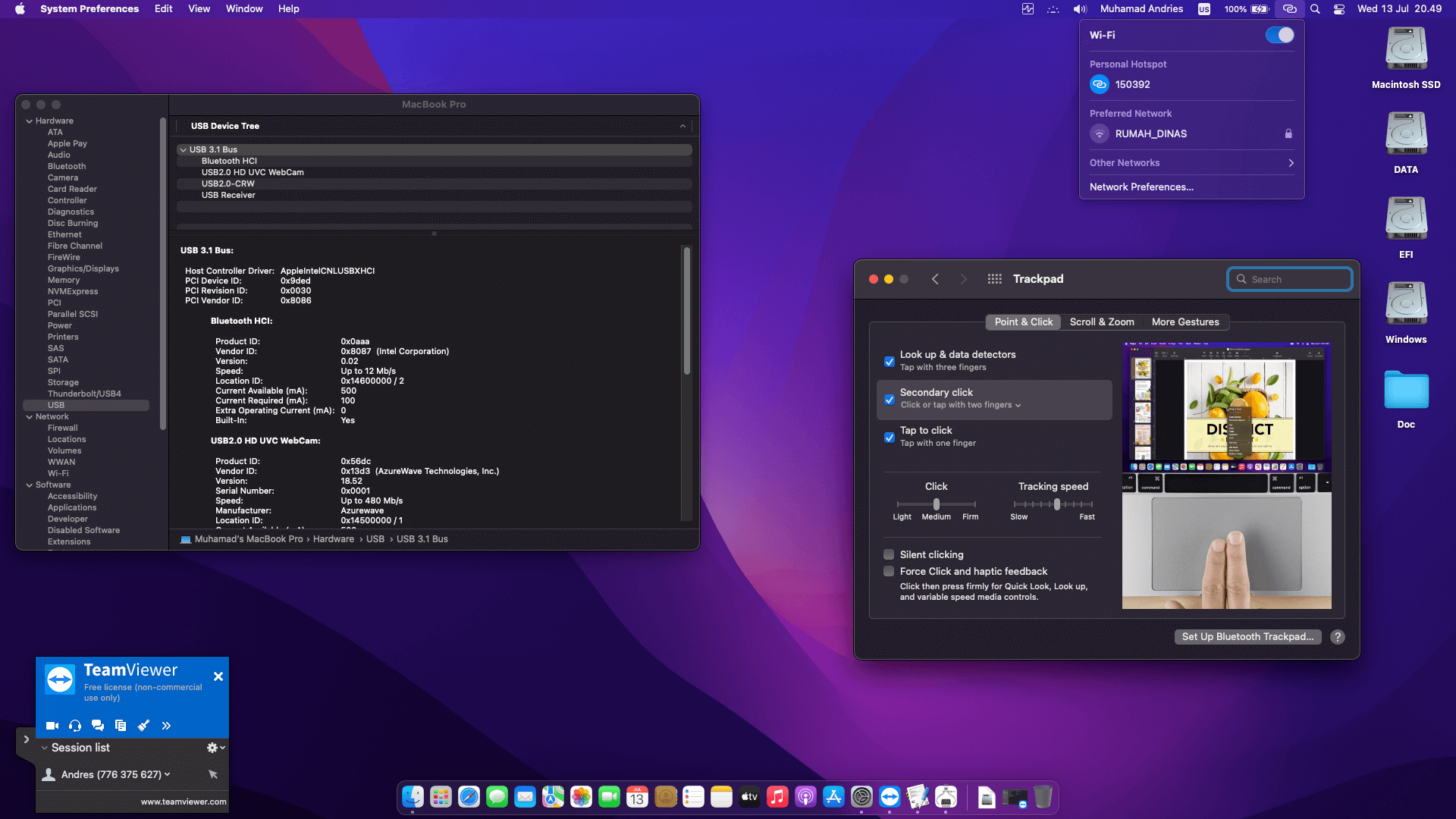Enable Force Click and haptic feedback
Screen dimensions: 1456x819
pos(889,571)
